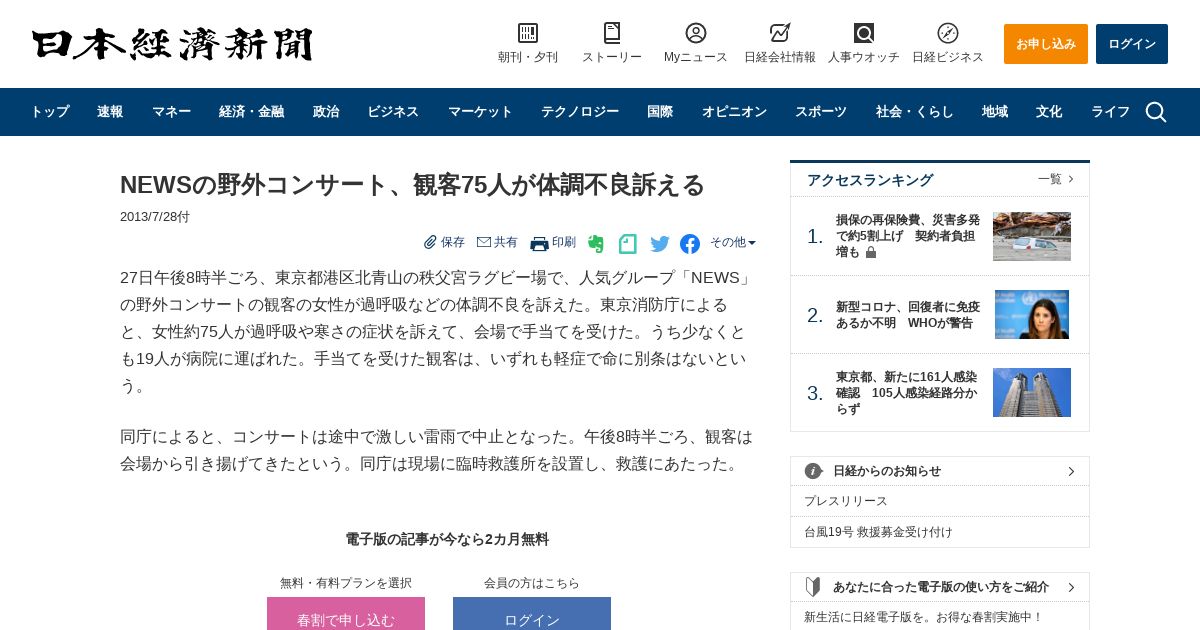The height and width of the screenshot is (630, 1200).
Task: Open WHO speaker thumbnail in ranking 2
Action: coord(1032,315)
